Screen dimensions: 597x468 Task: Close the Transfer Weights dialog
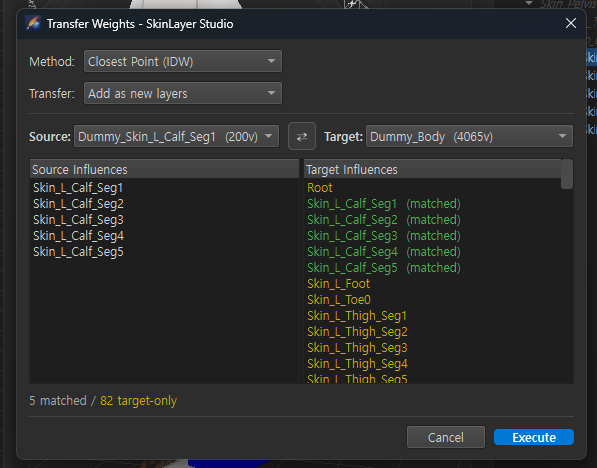pos(571,23)
